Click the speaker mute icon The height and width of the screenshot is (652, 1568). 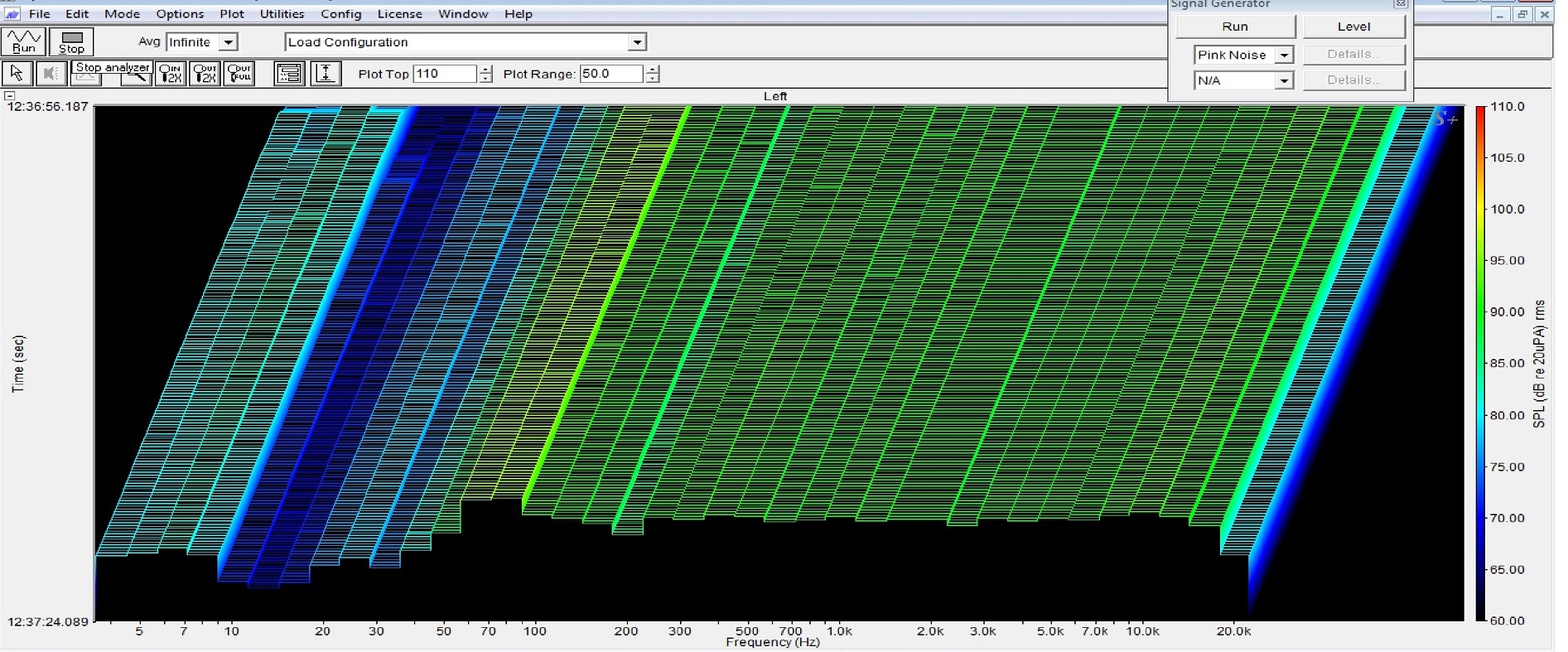point(51,74)
